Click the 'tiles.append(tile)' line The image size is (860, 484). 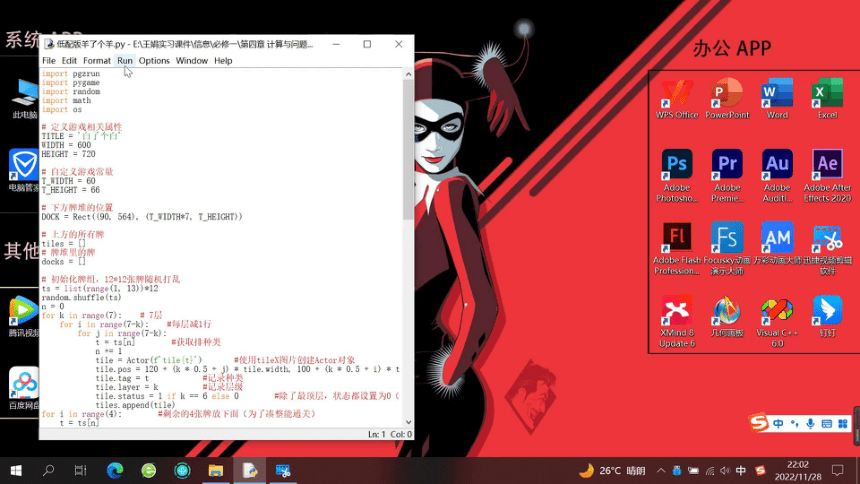pyautogui.click(x=135, y=405)
